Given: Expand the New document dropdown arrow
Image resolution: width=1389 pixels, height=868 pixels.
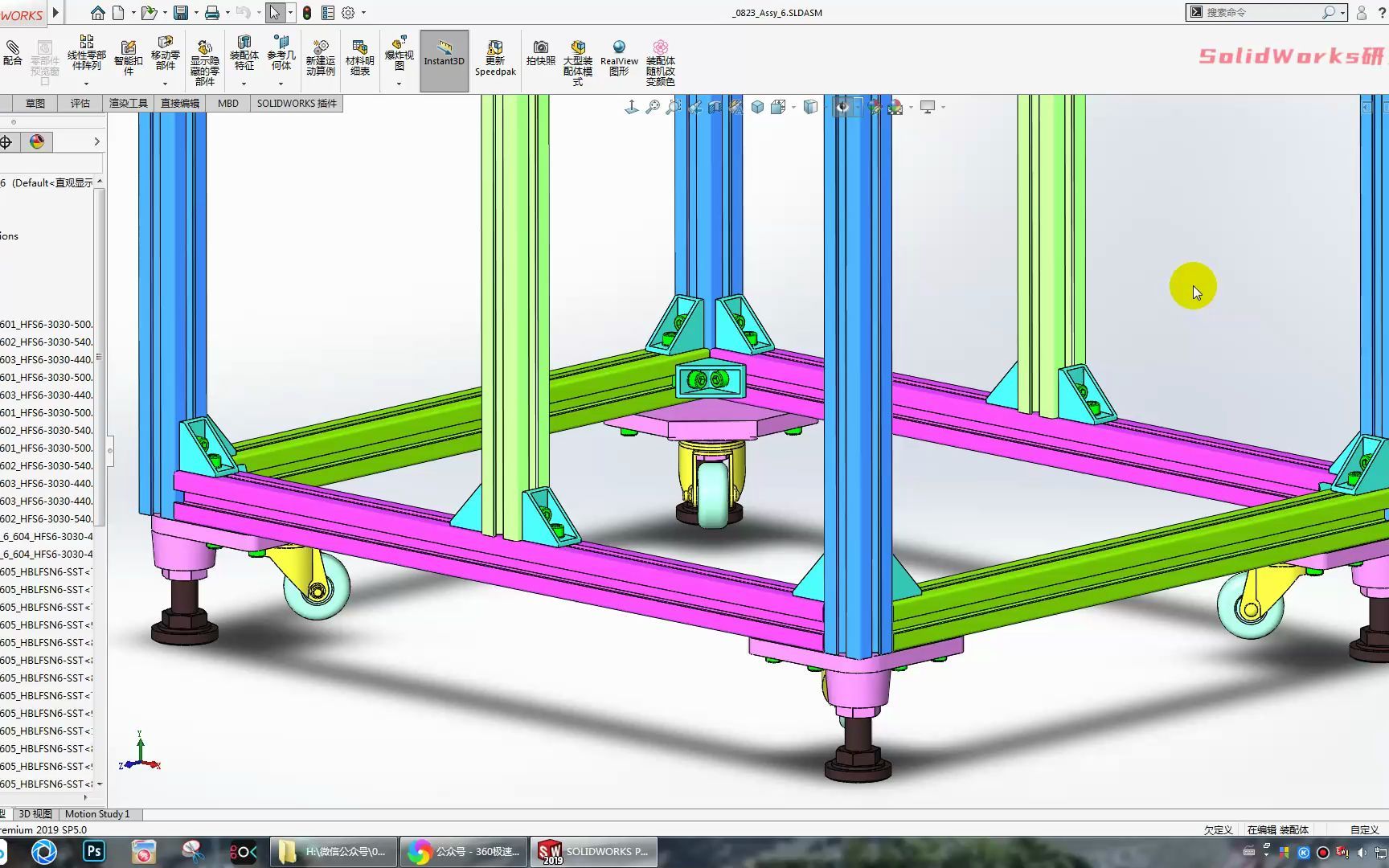Looking at the screenshot, I should tap(133, 13).
